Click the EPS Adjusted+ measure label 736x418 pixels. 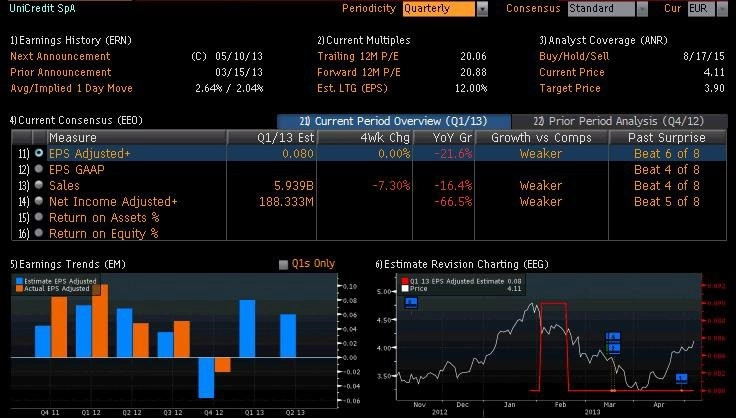click(90, 153)
